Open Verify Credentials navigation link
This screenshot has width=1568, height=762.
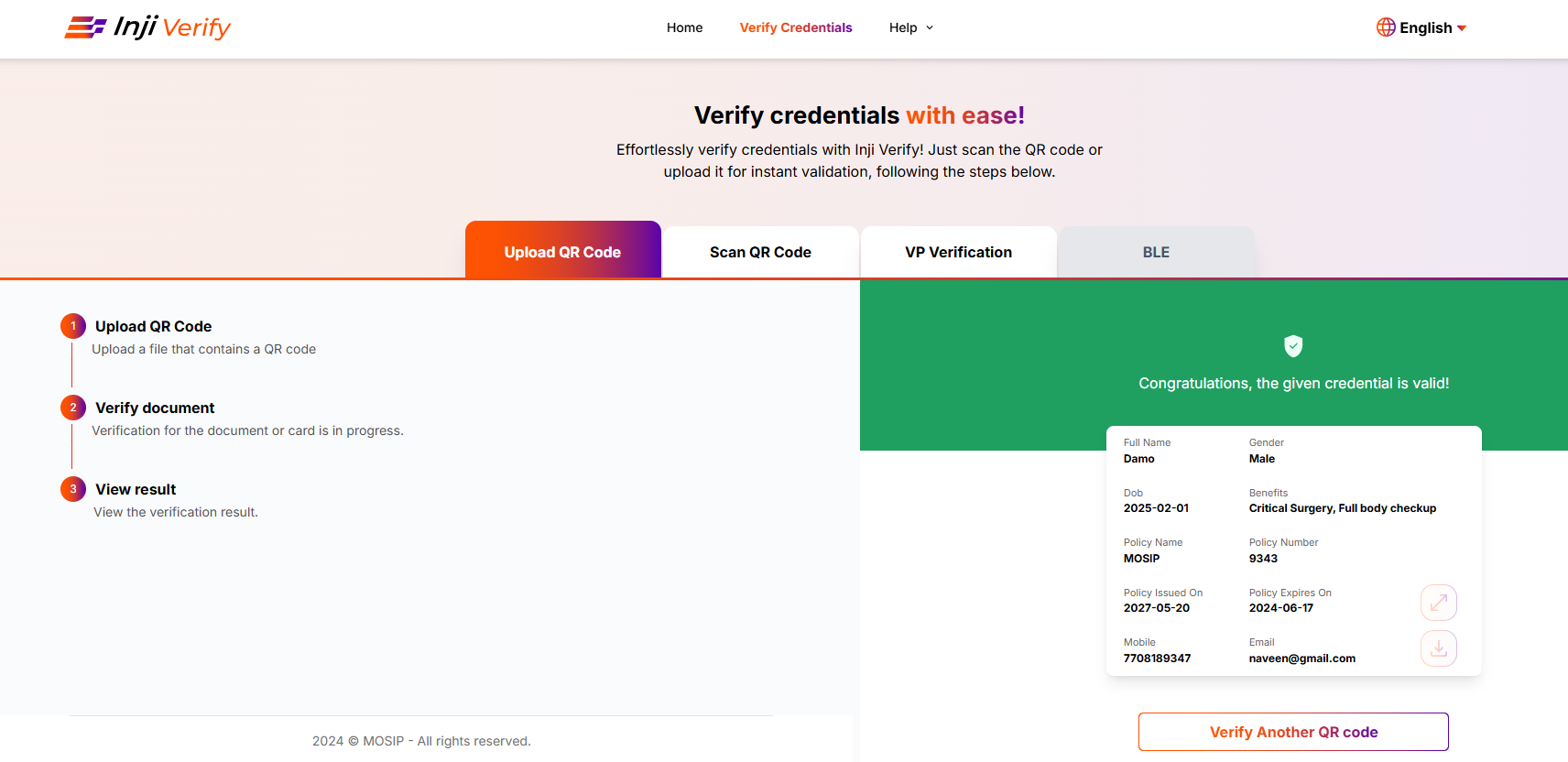796,27
